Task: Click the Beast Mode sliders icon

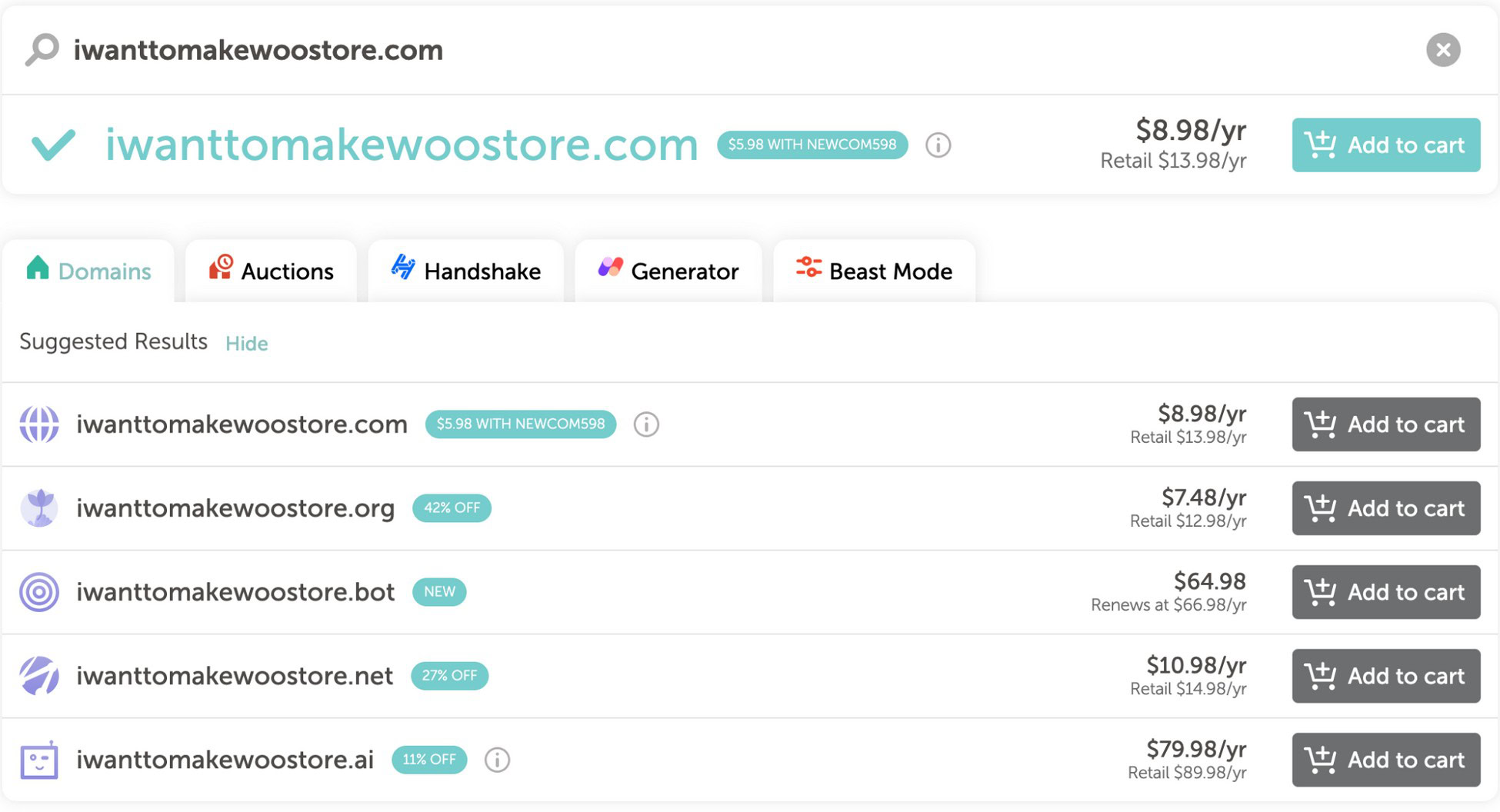Action: pos(808,267)
